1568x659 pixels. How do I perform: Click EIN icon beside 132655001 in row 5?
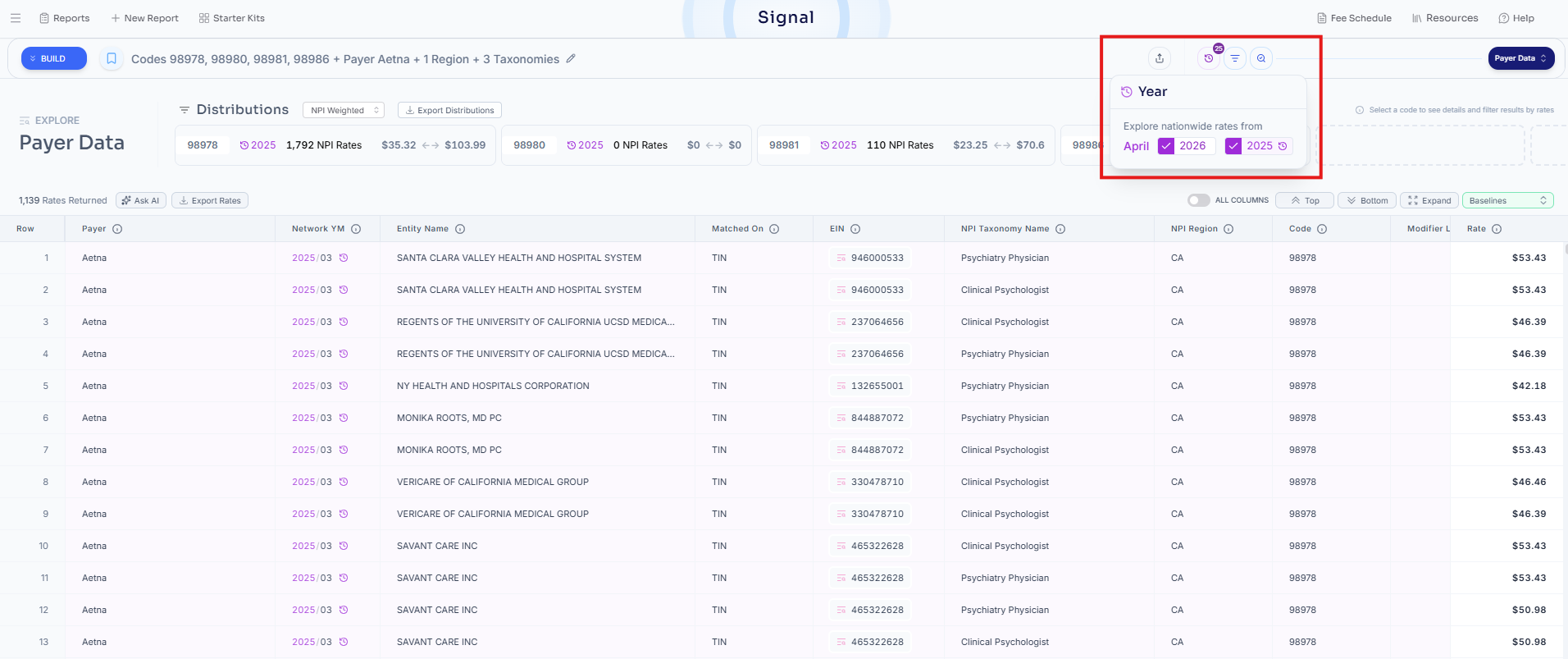[841, 386]
